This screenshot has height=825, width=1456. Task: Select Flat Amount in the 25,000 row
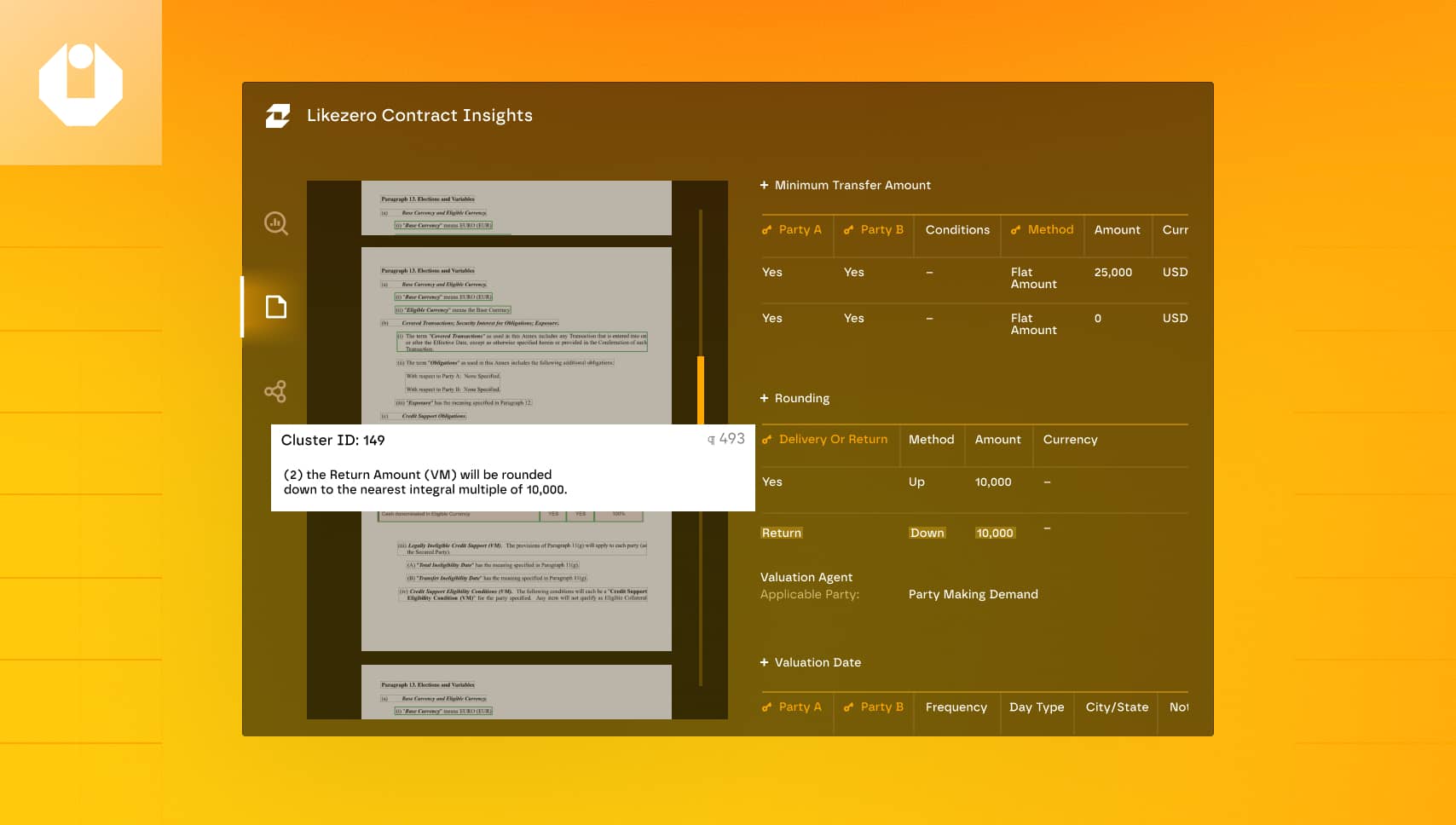[x=1033, y=279]
